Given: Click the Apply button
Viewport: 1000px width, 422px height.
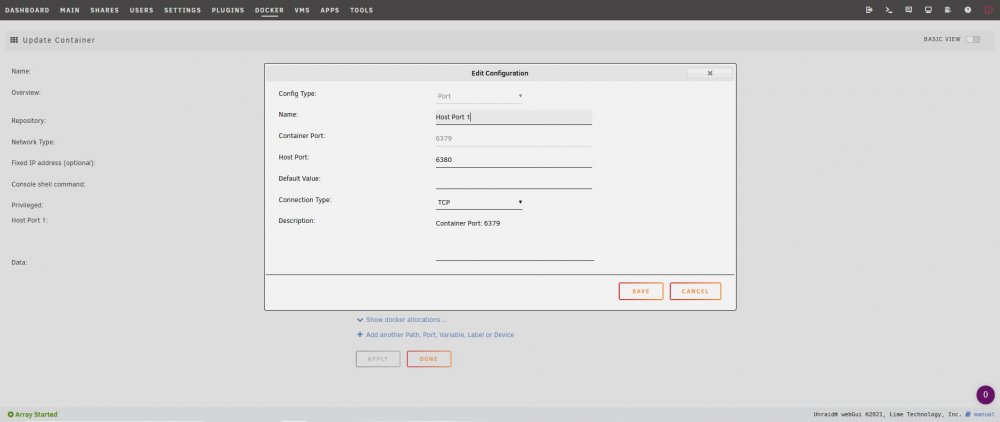Looking at the screenshot, I should tap(378, 359).
